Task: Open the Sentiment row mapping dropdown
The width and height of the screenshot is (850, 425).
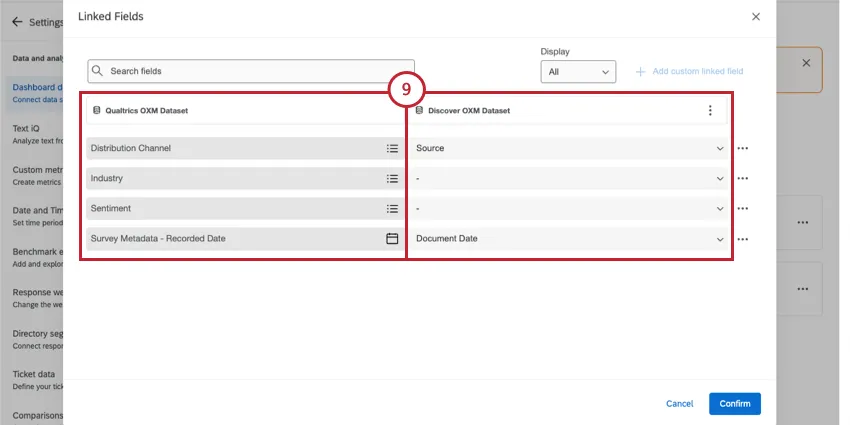Action: pos(569,209)
